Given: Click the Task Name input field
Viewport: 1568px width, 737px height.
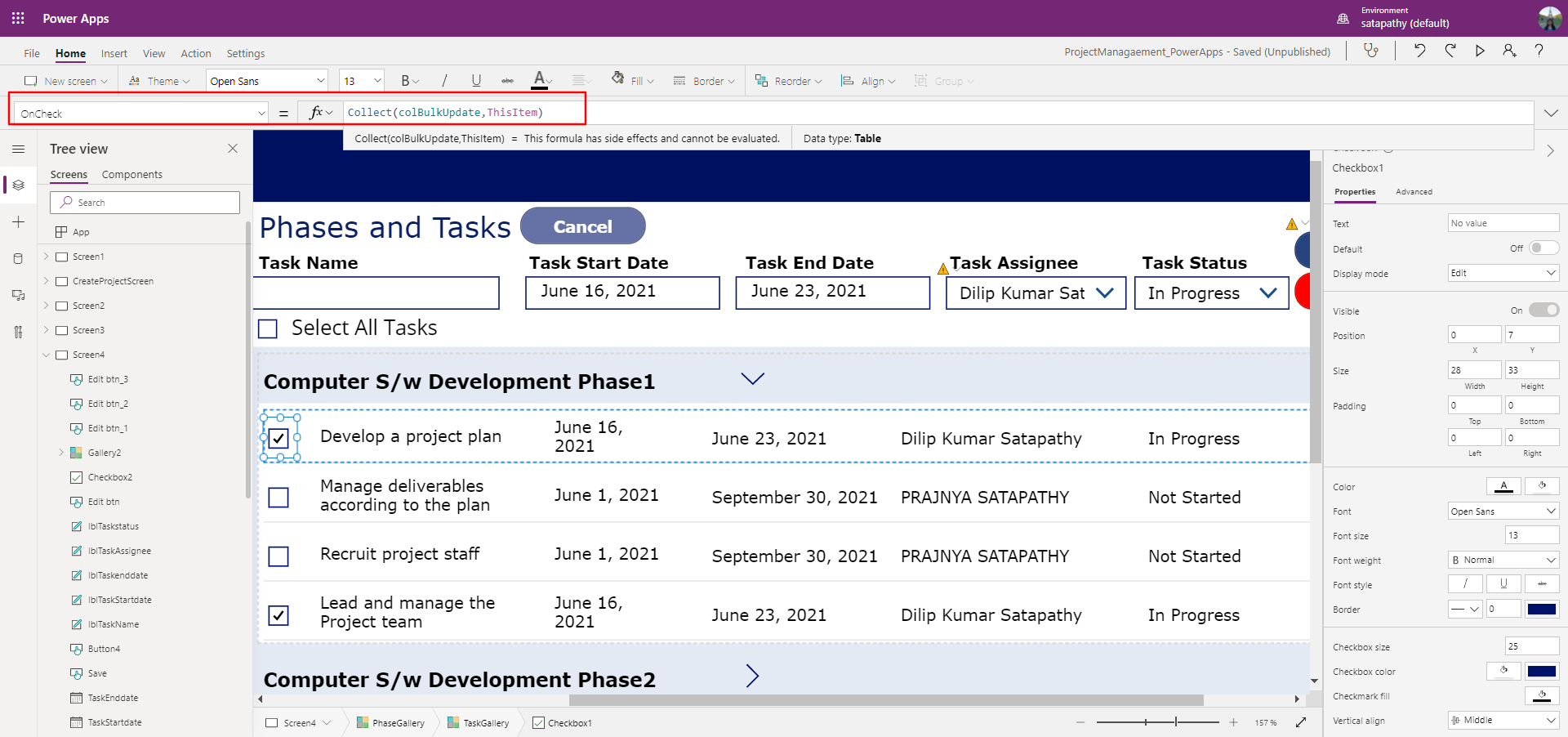Looking at the screenshot, I should point(376,293).
